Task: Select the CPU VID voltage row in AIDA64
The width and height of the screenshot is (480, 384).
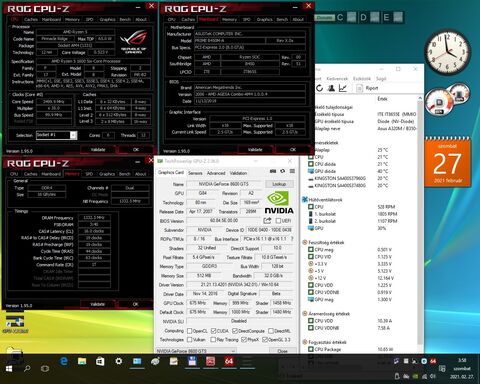Action: (x=350, y=257)
